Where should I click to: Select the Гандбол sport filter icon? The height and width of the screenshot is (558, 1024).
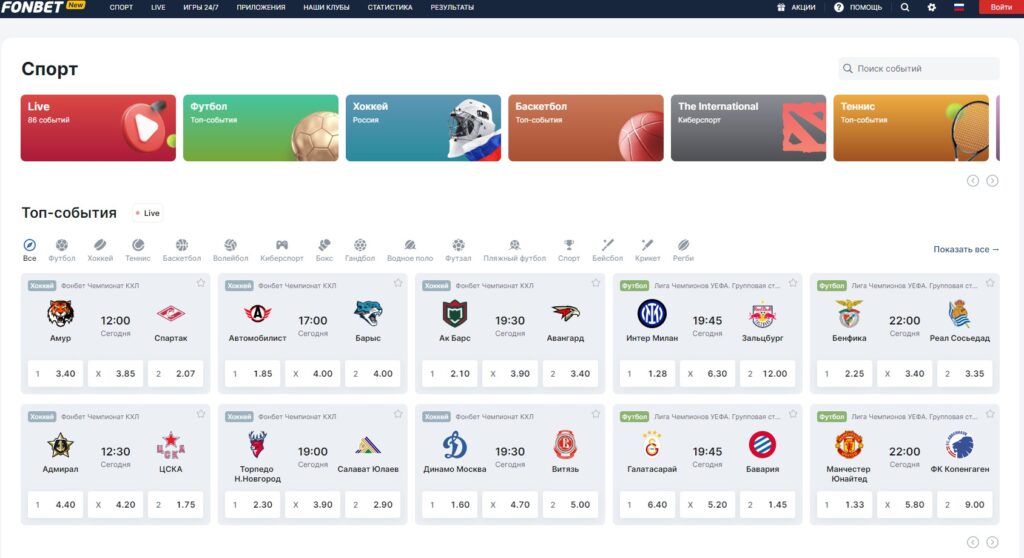[x=360, y=245]
